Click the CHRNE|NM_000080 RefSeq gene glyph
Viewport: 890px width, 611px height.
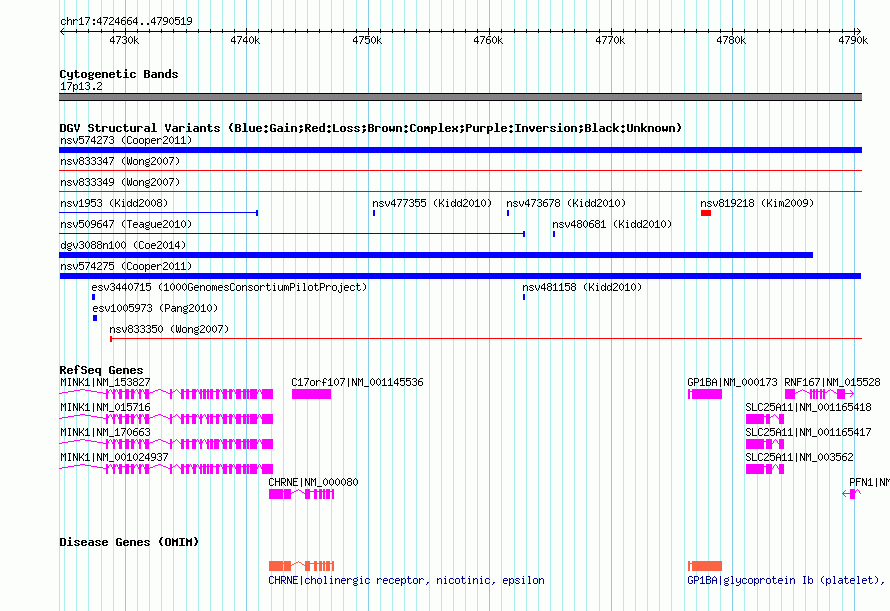point(301,494)
